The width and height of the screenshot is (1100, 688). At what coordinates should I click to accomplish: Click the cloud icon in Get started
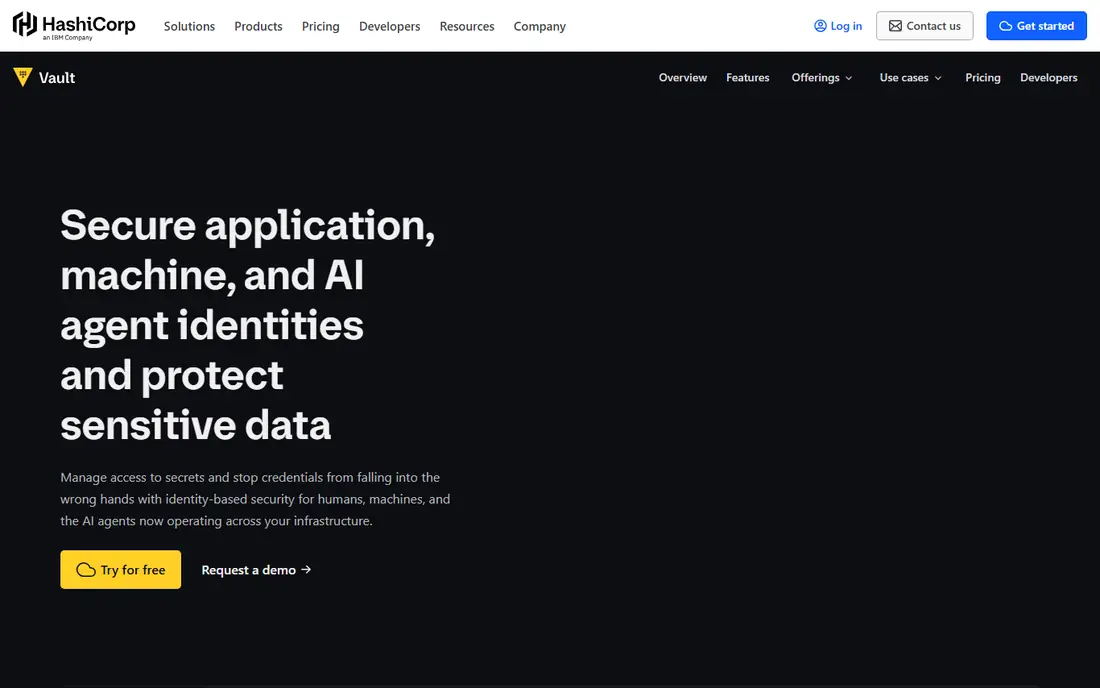pyautogui.click(x=1005, y=26)
